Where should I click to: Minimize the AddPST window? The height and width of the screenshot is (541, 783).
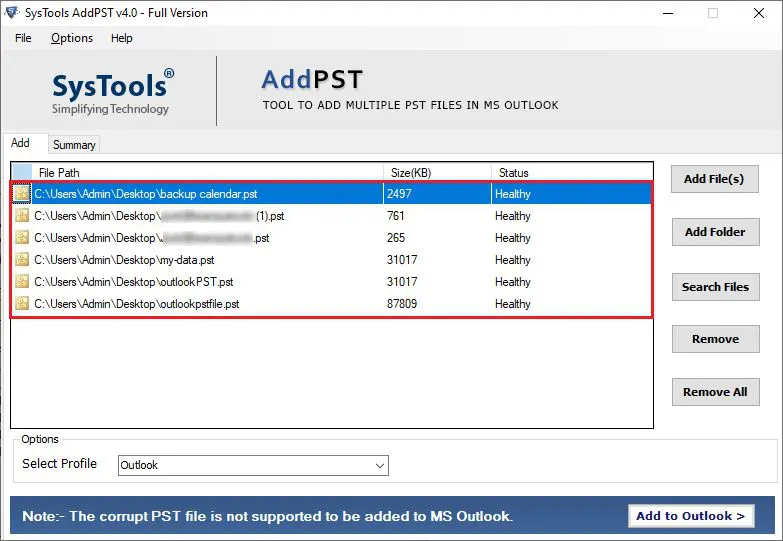(668, 13)
